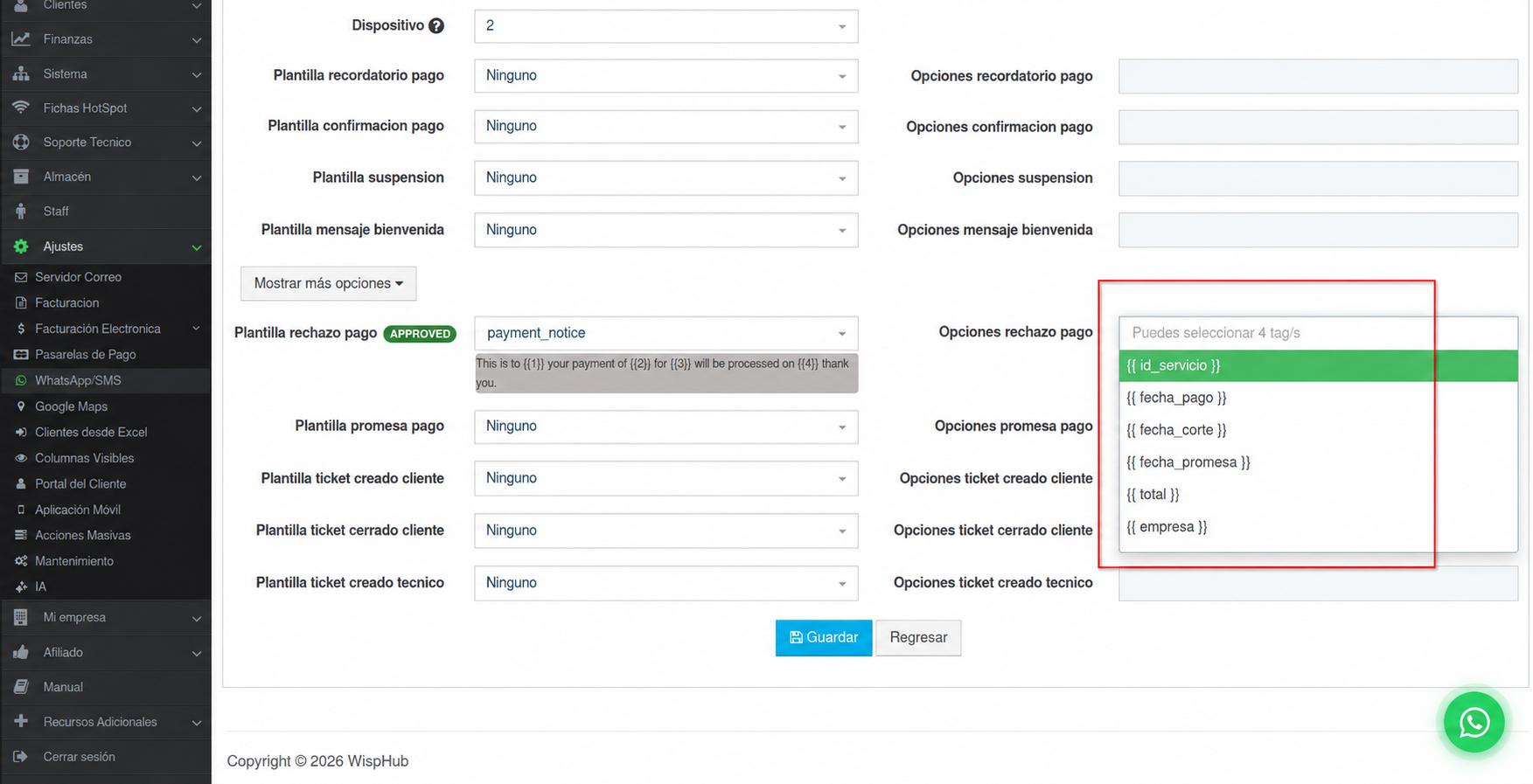Select the {{ total }} tag option
The height and width of the screenshot is (784, 1533).
(x=1318, y=495)
